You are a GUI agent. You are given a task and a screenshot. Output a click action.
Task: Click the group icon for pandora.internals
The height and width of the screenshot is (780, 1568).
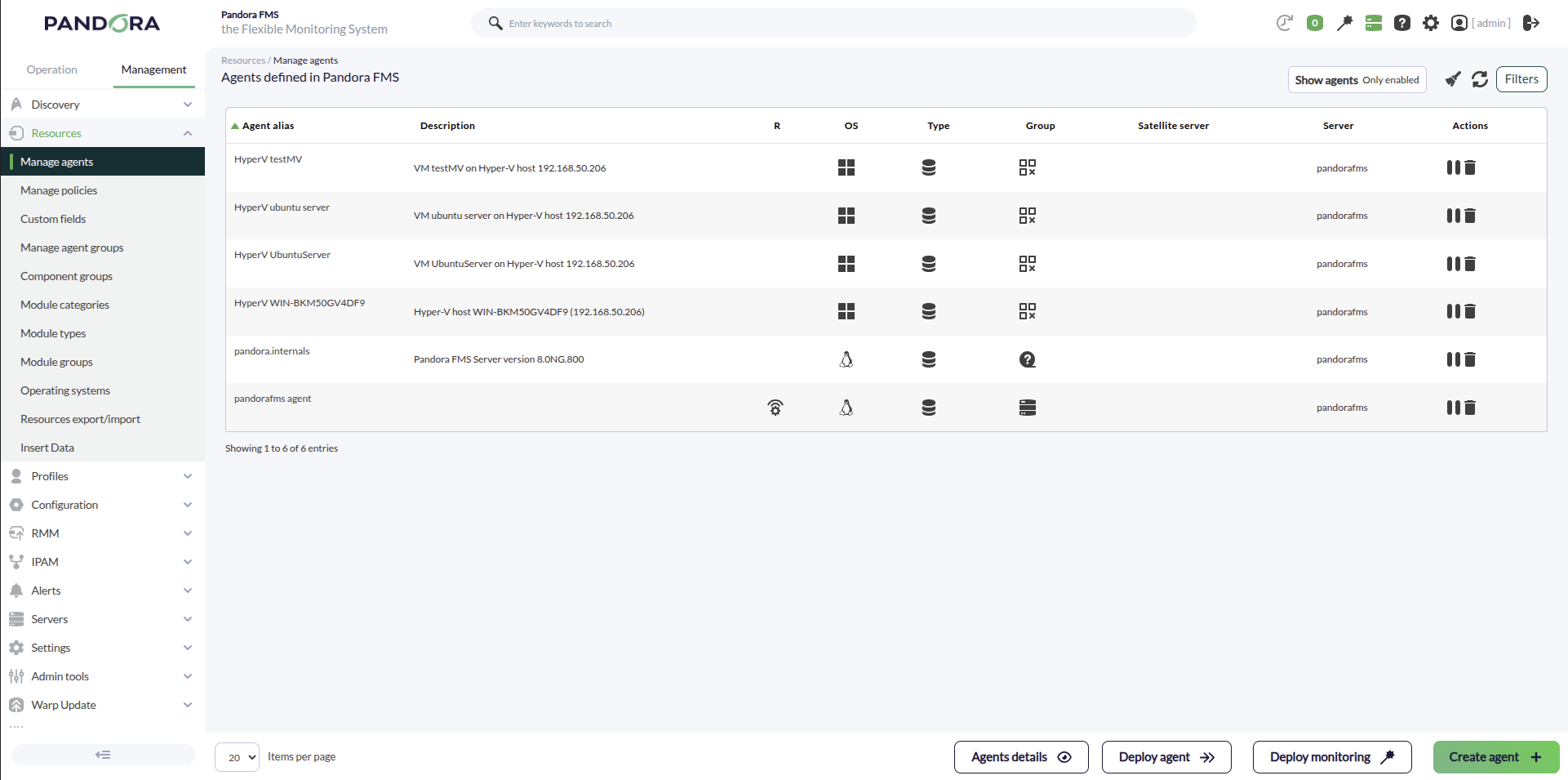point(1028,359)
